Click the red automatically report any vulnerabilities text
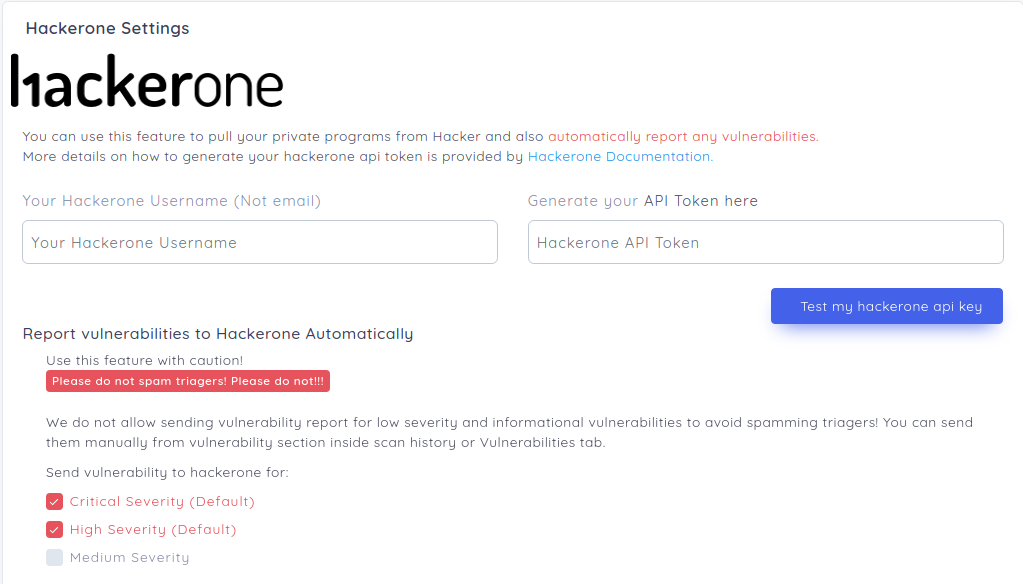The width and height of the screenshot is (1023, 584). [x=682, y=136]
